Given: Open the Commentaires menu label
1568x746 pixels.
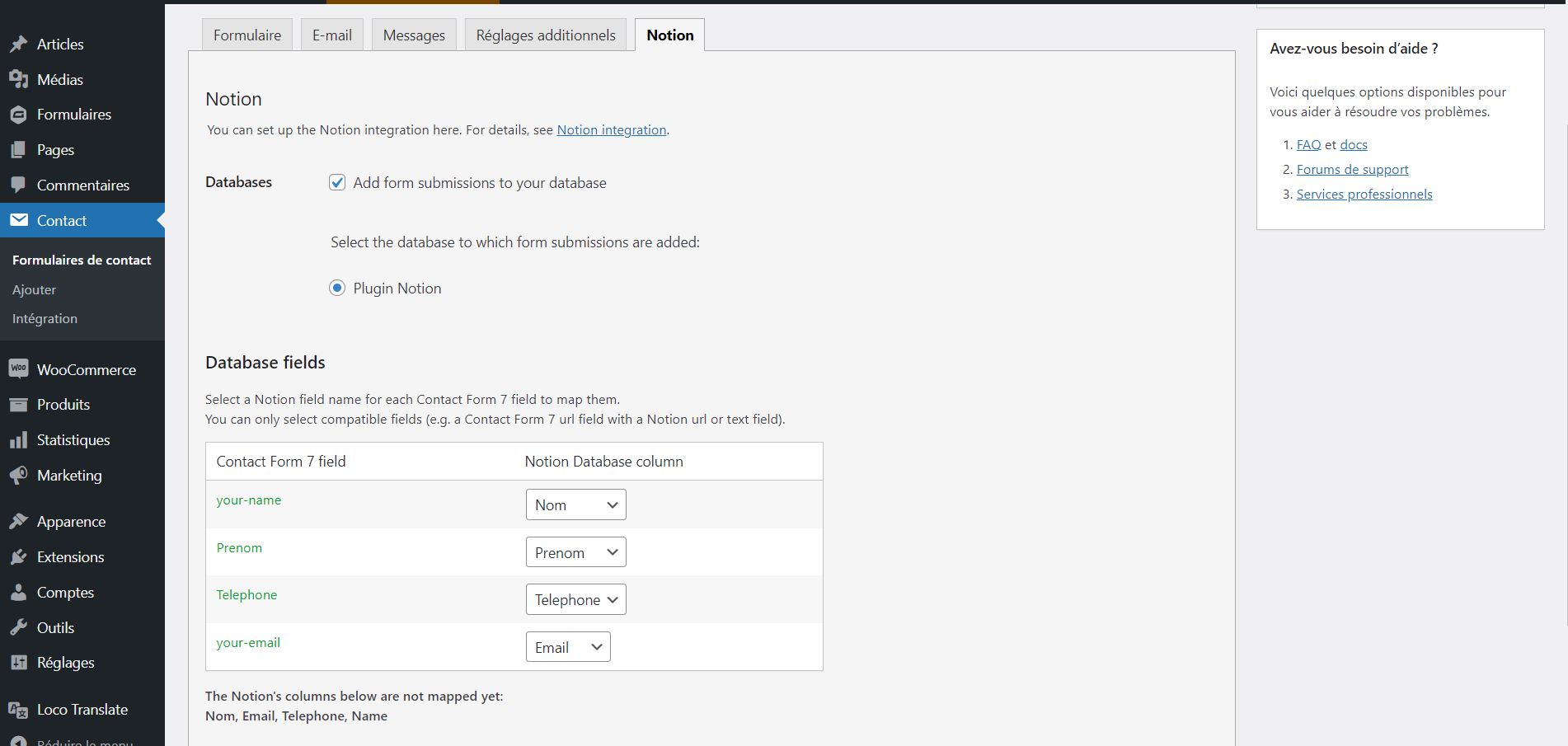Looking at the screenshot, I should click(x=83, y=185).
